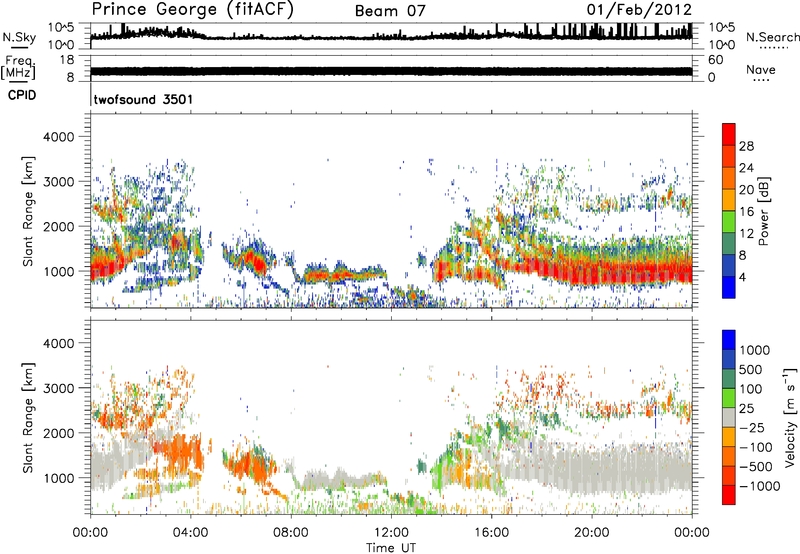Pick the blue top segment of the Velocity colorbar
Viewport: 800px width, 554px height.
tap(729, 340)
